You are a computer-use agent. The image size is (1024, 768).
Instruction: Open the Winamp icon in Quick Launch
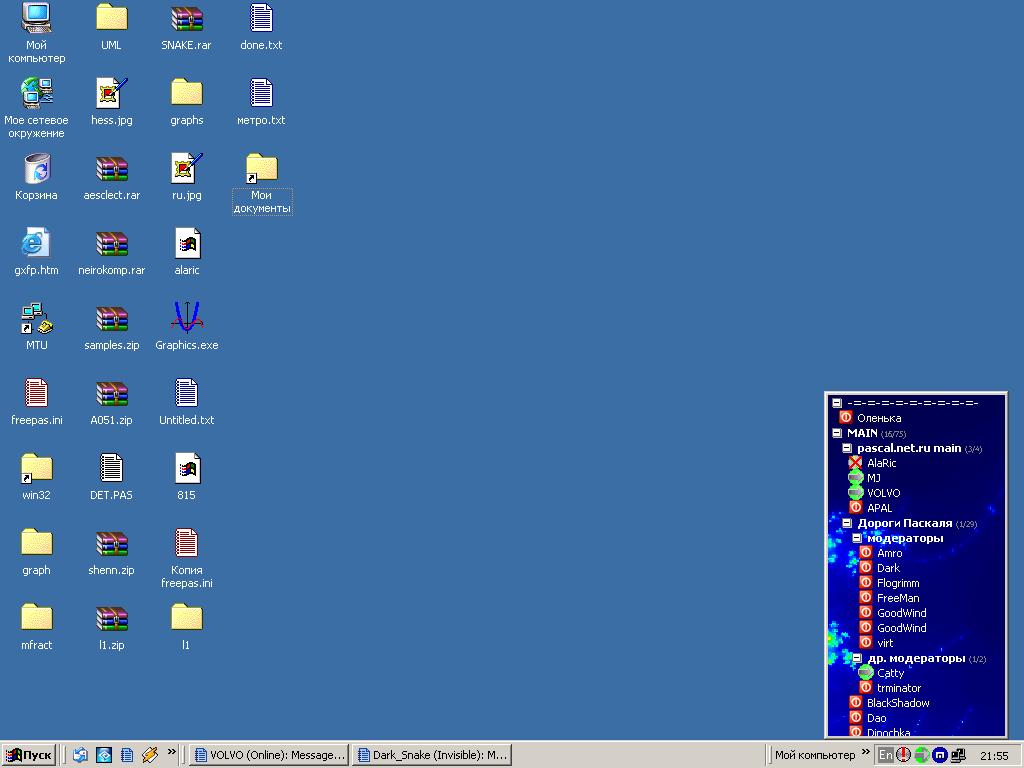pos(150,755)
